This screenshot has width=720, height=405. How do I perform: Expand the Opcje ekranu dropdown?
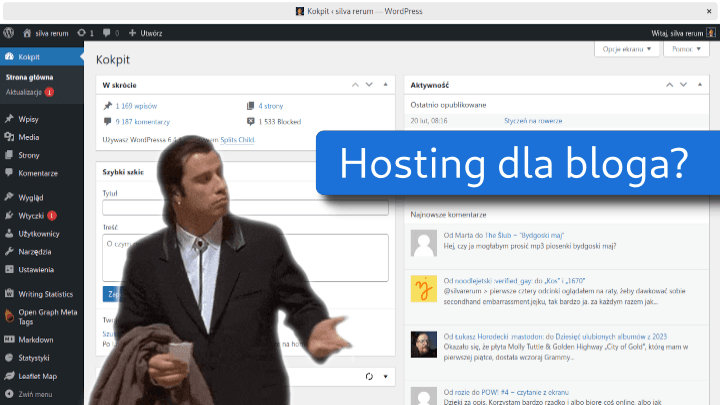[626, 49]
